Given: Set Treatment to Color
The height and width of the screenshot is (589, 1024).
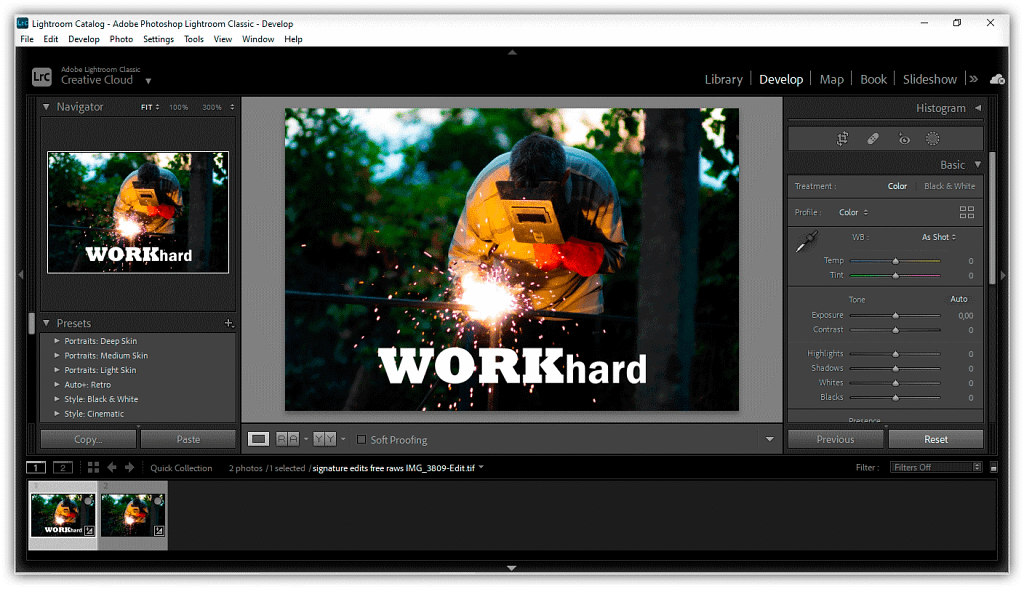Looking at the screenshot, I should pyautogui.click(x=897, y=186).
